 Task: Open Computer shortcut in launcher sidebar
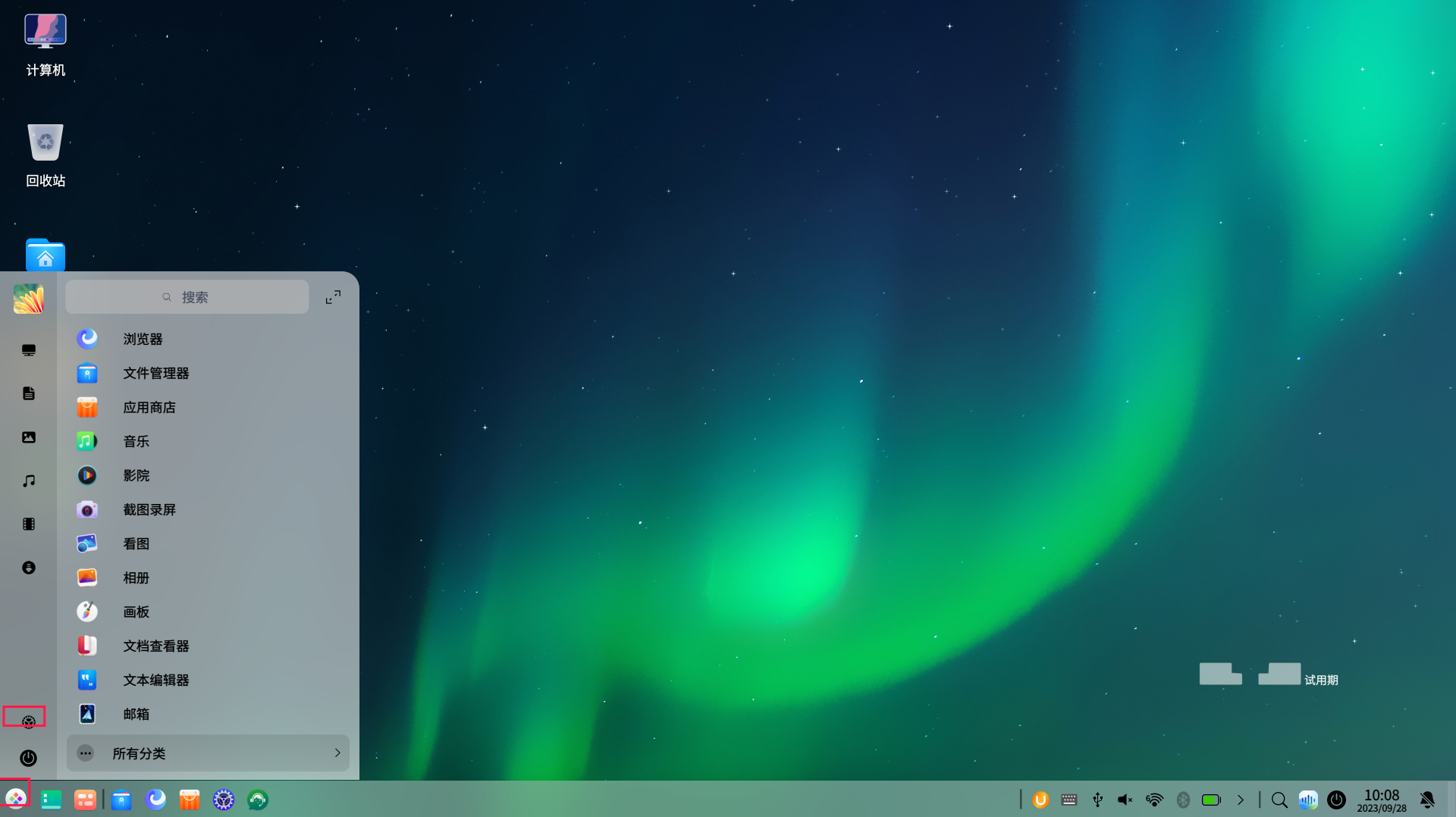[29, 350]
